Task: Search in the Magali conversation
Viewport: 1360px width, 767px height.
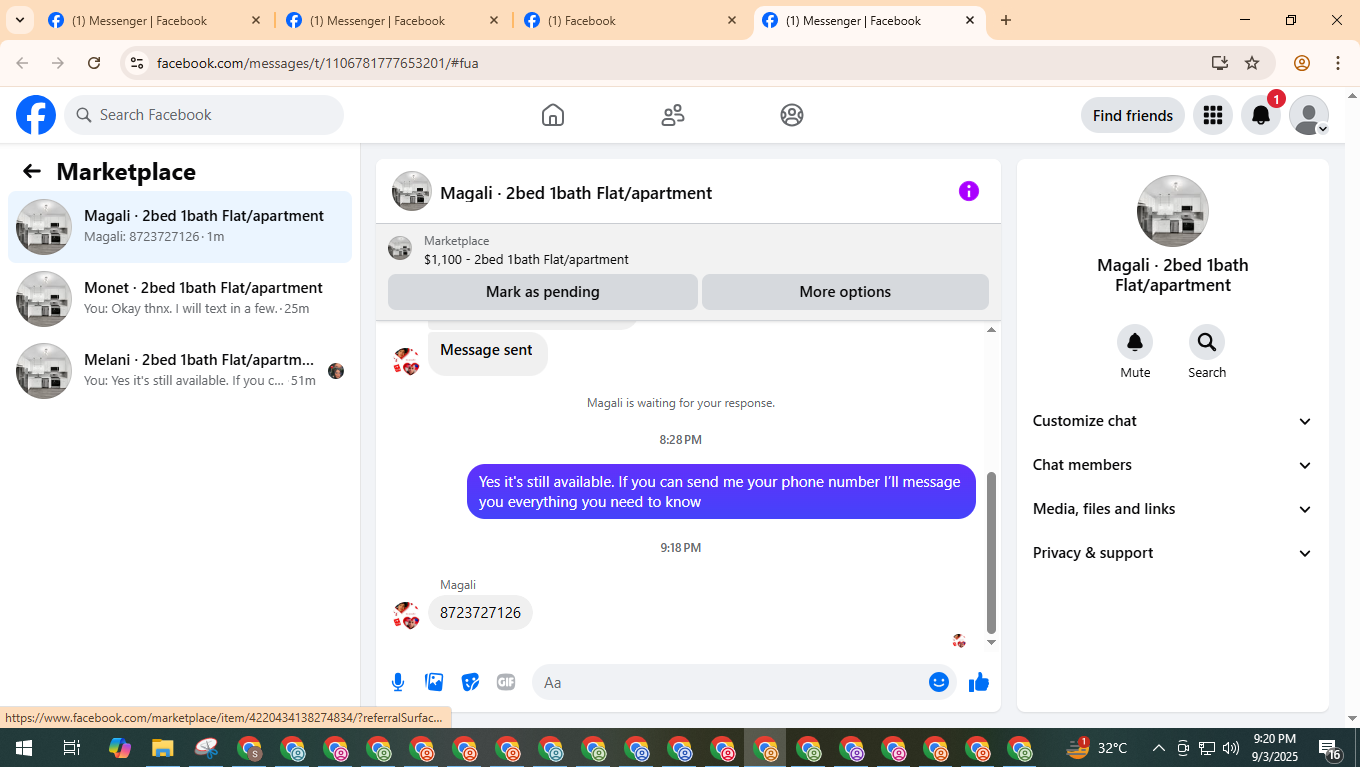Action: pos(1207,342)
